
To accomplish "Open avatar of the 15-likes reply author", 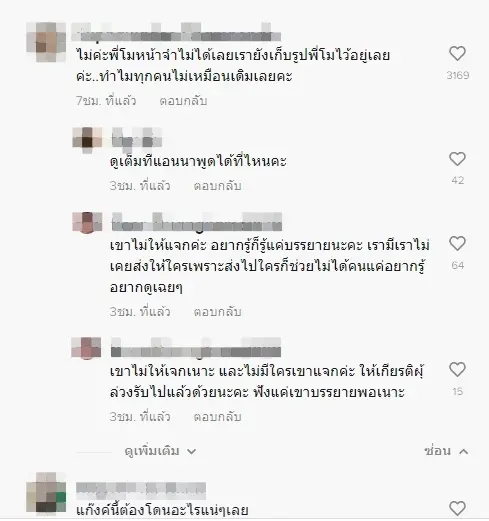I will (86, 348).
